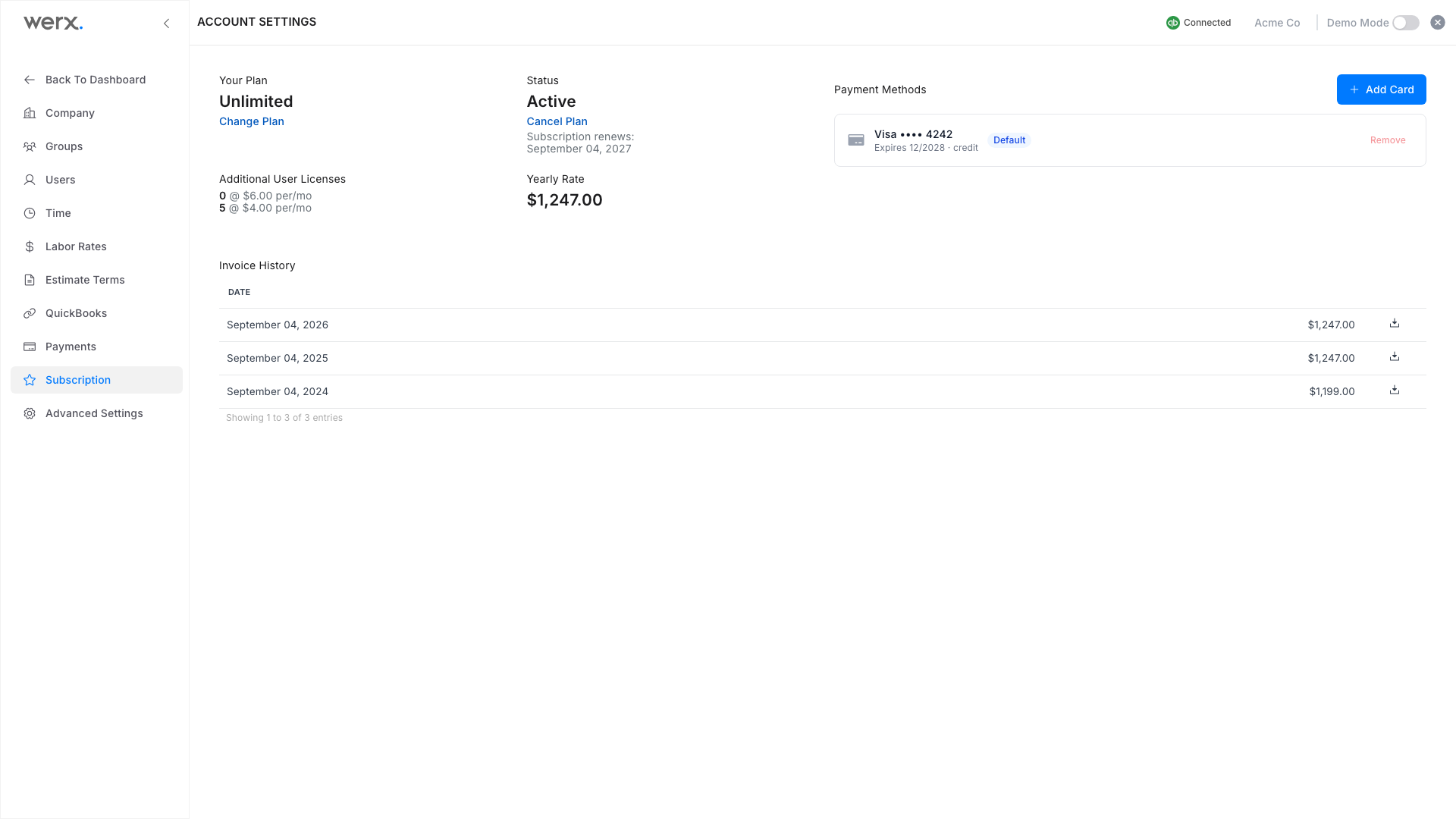This screenshot has width=1456, height=819.
Task: Click the Time clock icon
Action: click(30, 213)
